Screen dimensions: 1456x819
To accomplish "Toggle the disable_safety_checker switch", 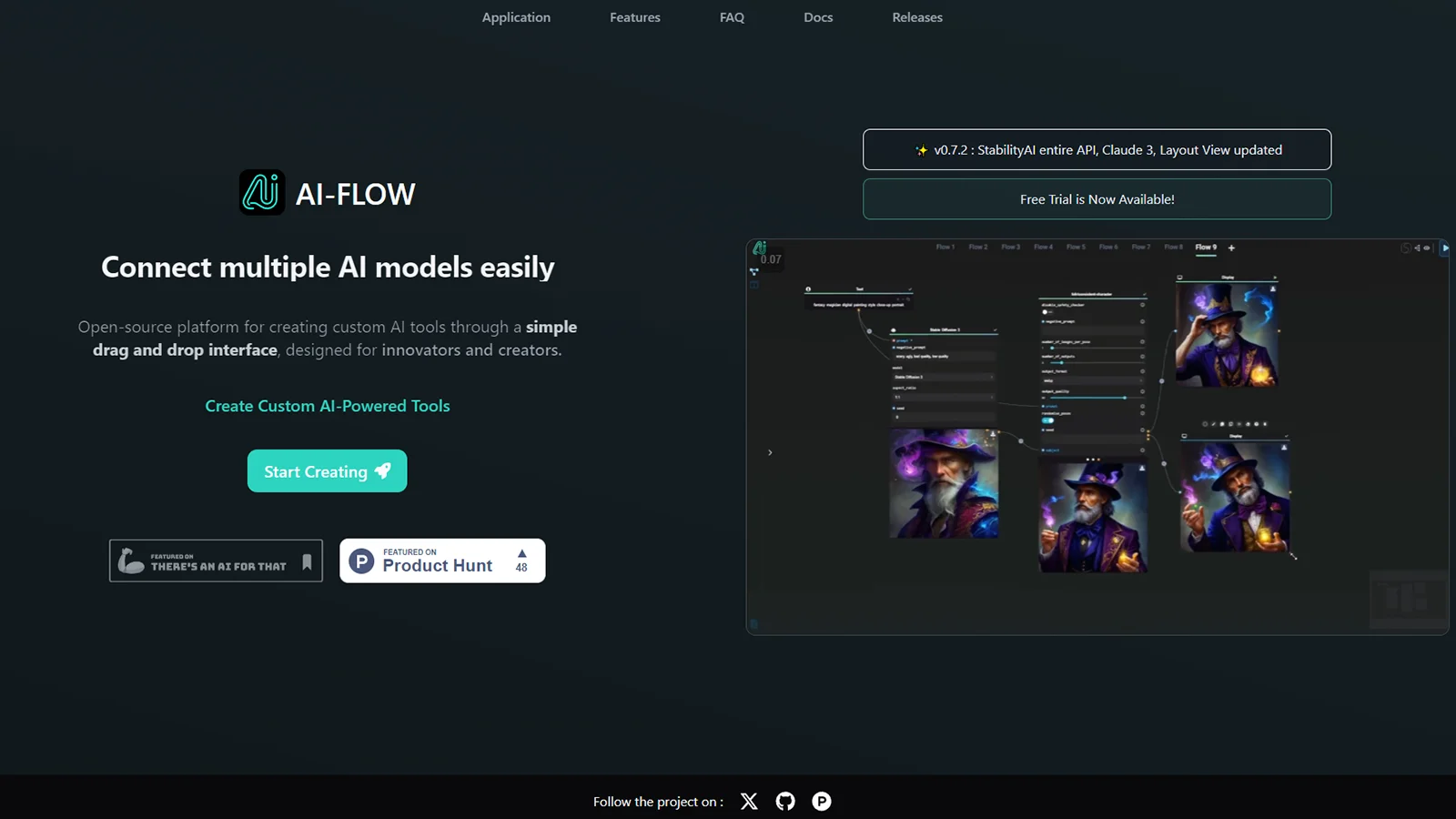I will tap(1047, 312).
